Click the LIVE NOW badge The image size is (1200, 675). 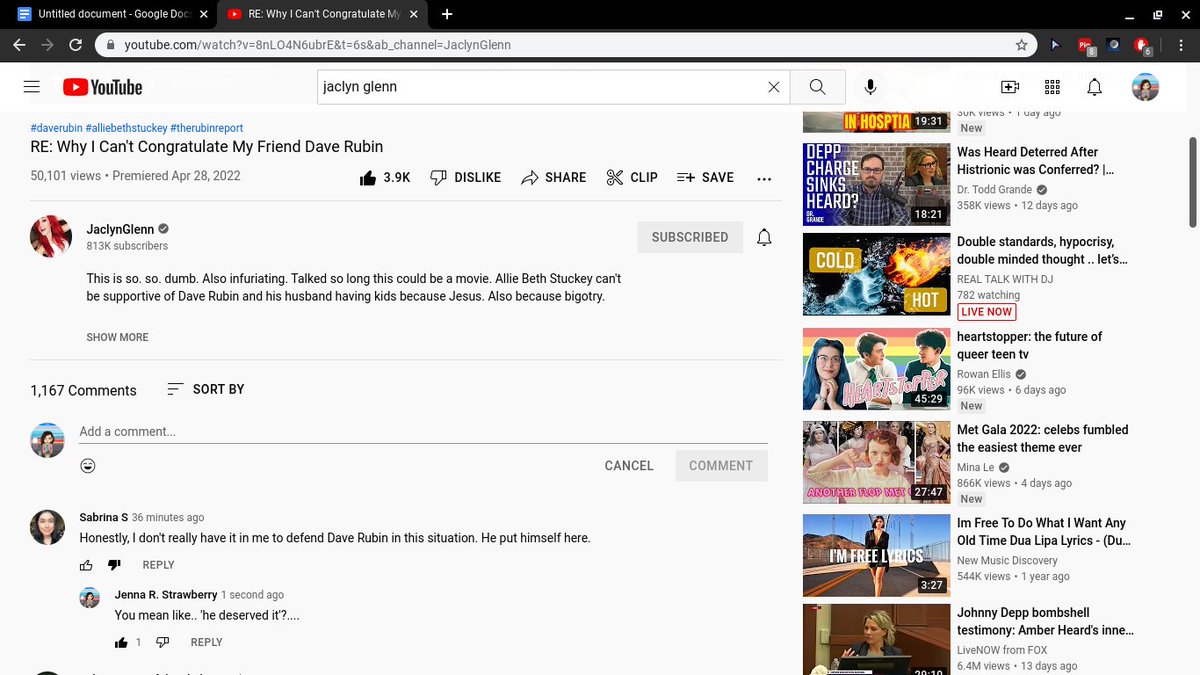coord(986,312)
